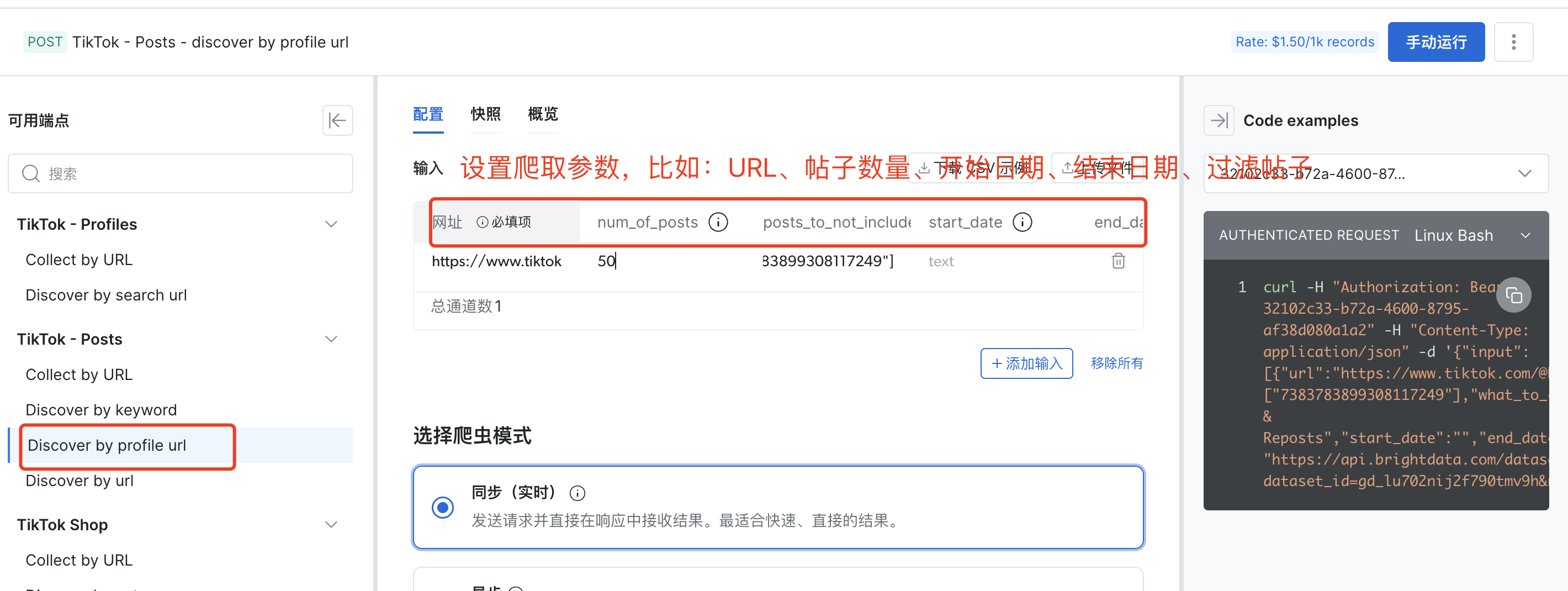Collapse the available endpoints sidebar icon
The height and width of the screenshot is (591, 1568).
[x=337, y=120]
